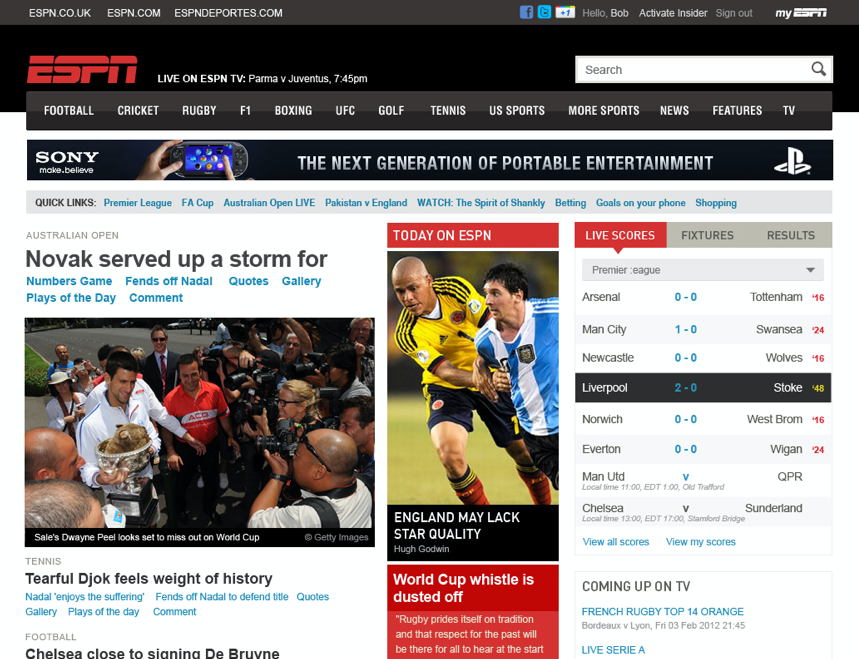Open the News menu item
The image size is (859, 659).
point(674,111)
